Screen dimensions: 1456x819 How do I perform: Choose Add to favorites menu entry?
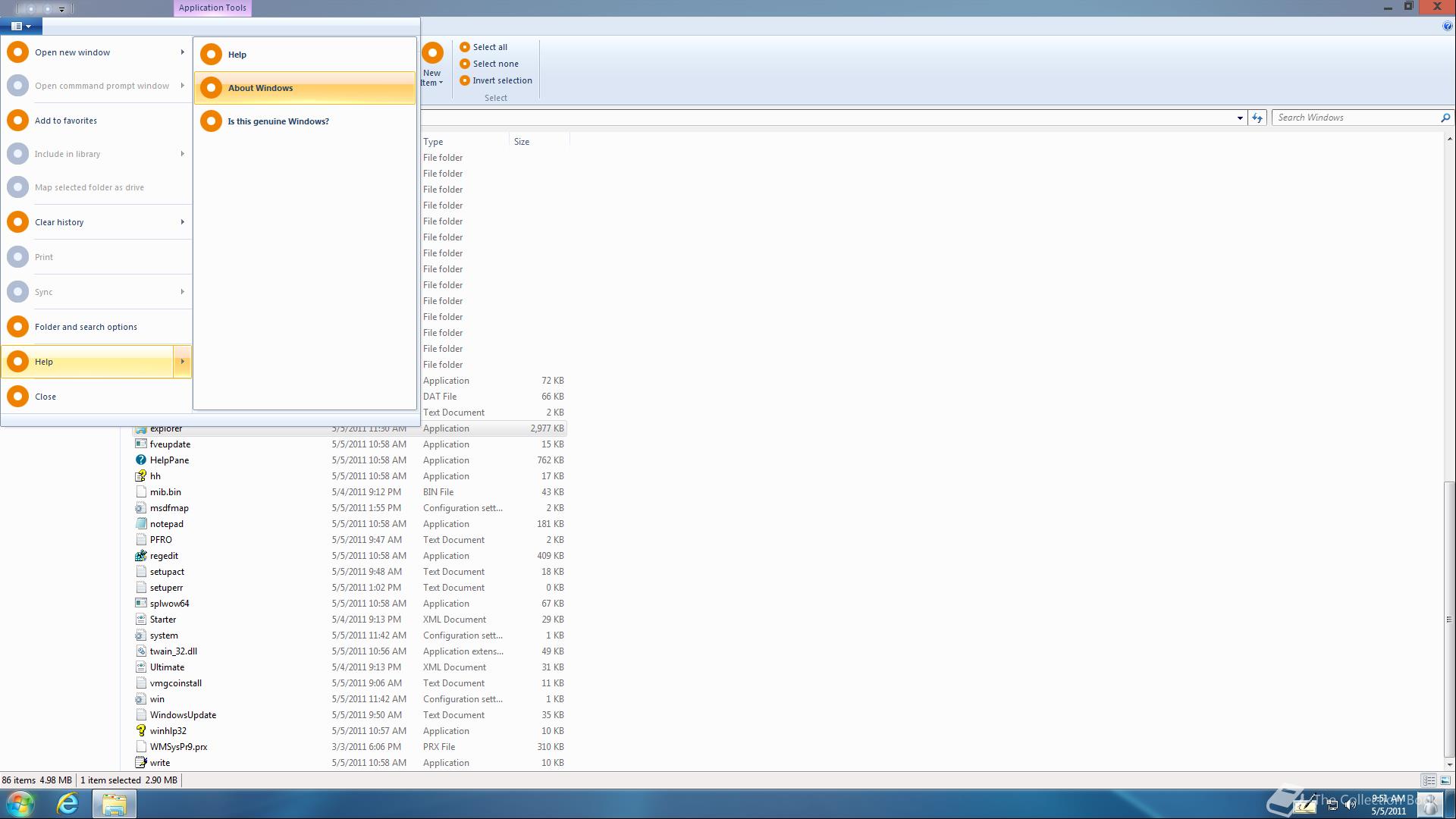tap(96, 121)
